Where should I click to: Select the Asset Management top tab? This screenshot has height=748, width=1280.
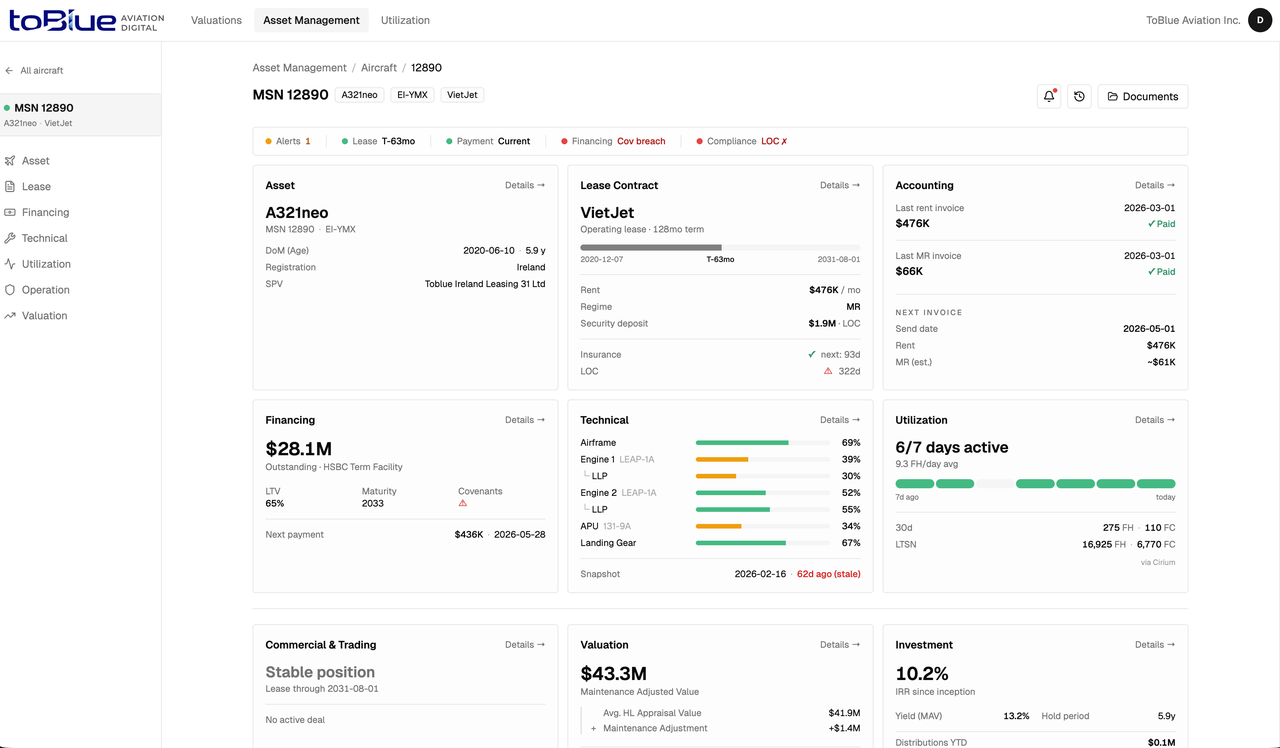pos(311,20)
